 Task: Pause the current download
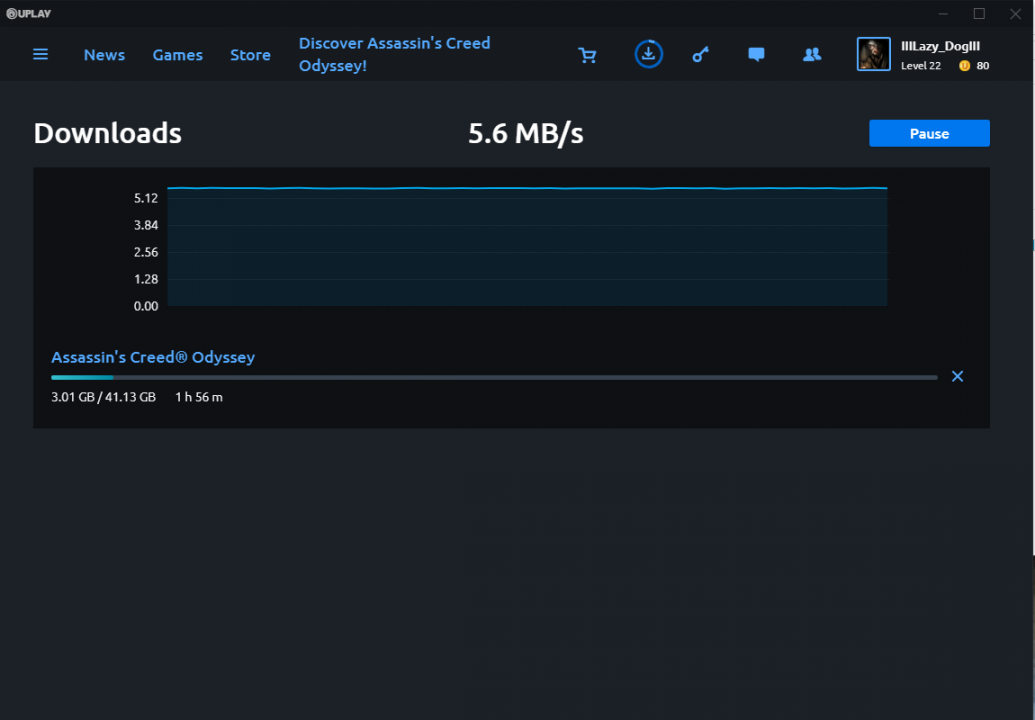929,133
